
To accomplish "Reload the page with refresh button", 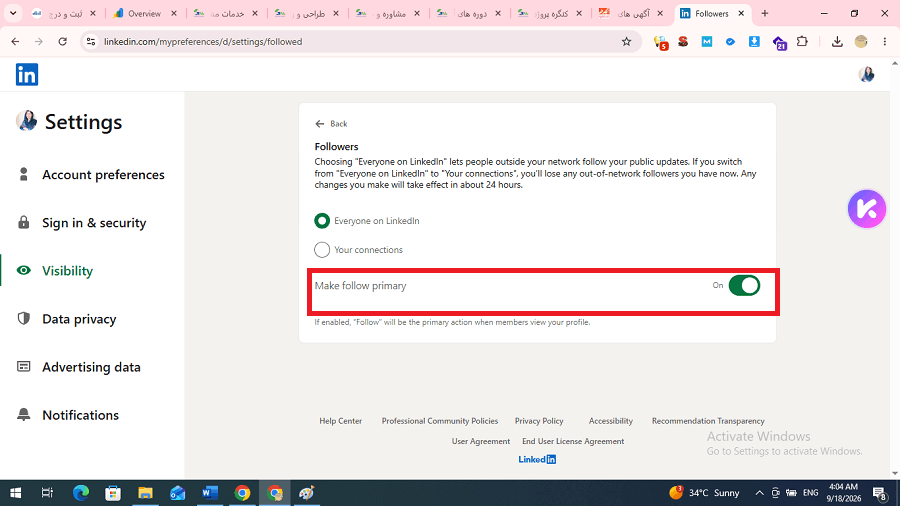I will click(x=63, y=41).
